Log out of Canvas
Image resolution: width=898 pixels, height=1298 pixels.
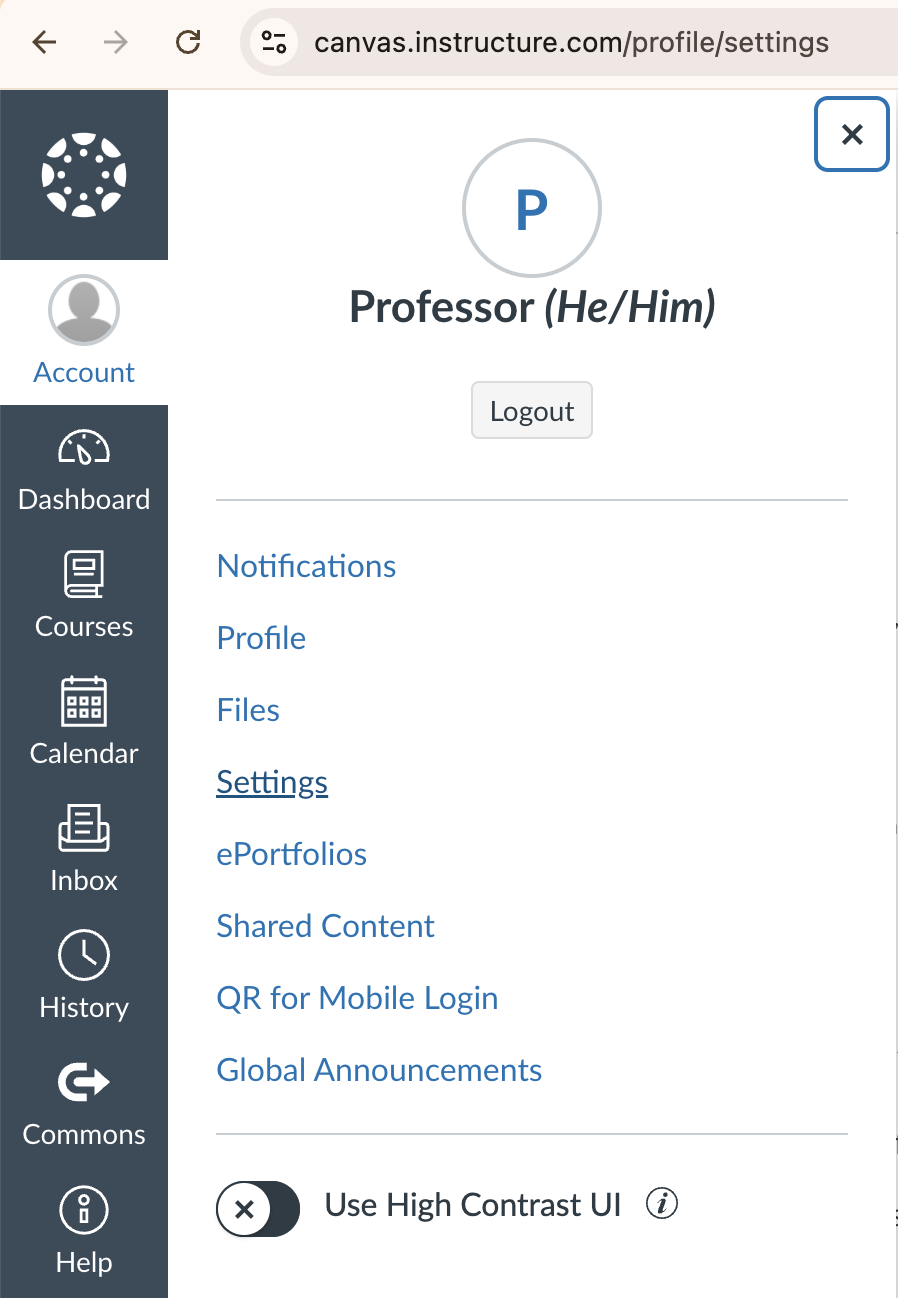(x=531, y=410)
